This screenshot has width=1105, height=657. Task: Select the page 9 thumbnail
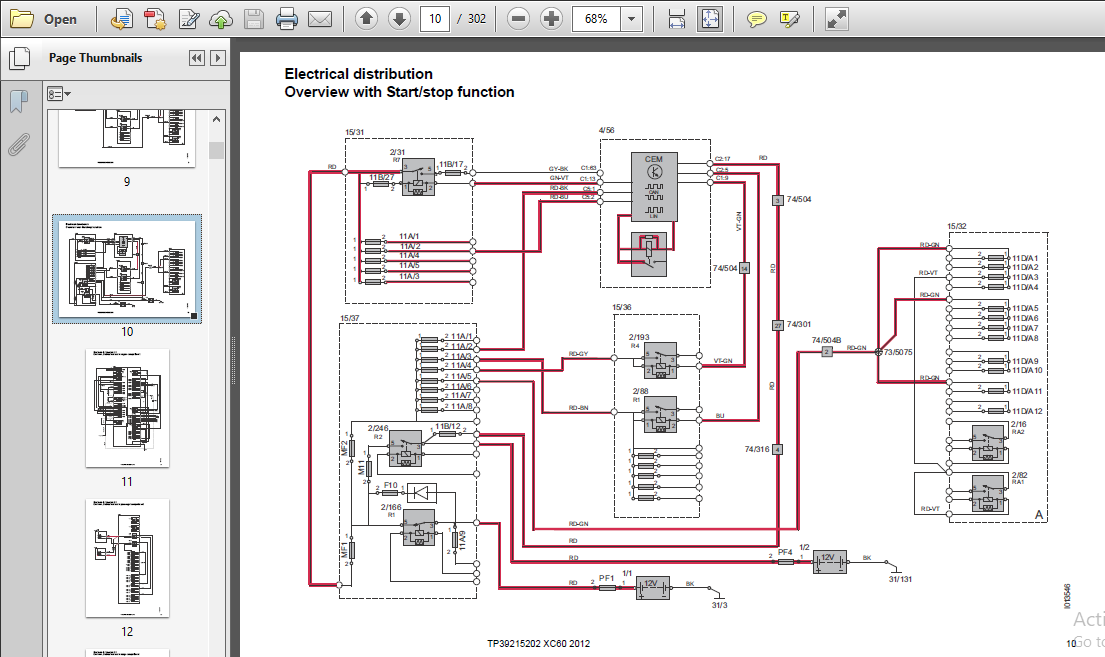click(x=127, y=139)
